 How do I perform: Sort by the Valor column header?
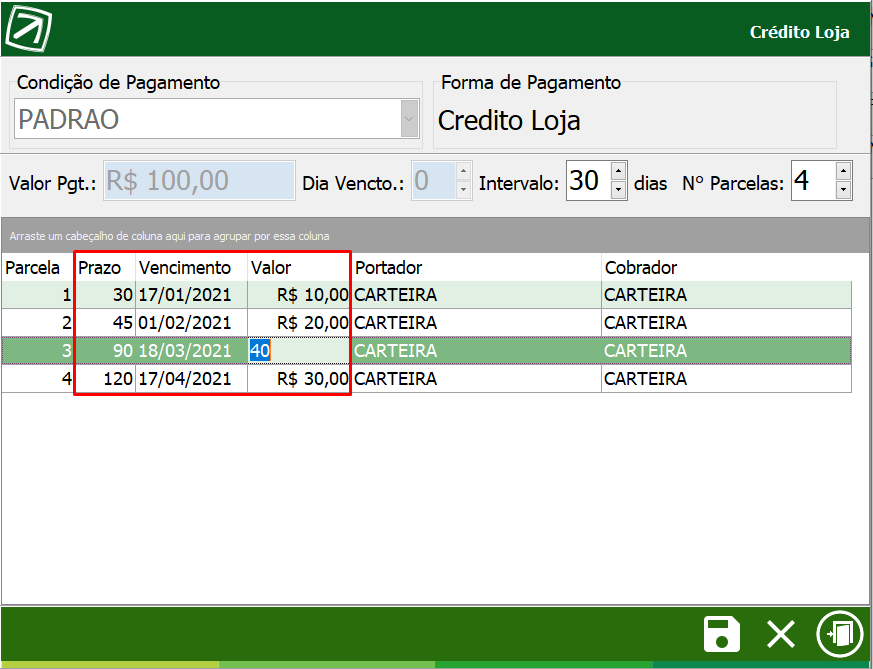click(x=299, y=268)
